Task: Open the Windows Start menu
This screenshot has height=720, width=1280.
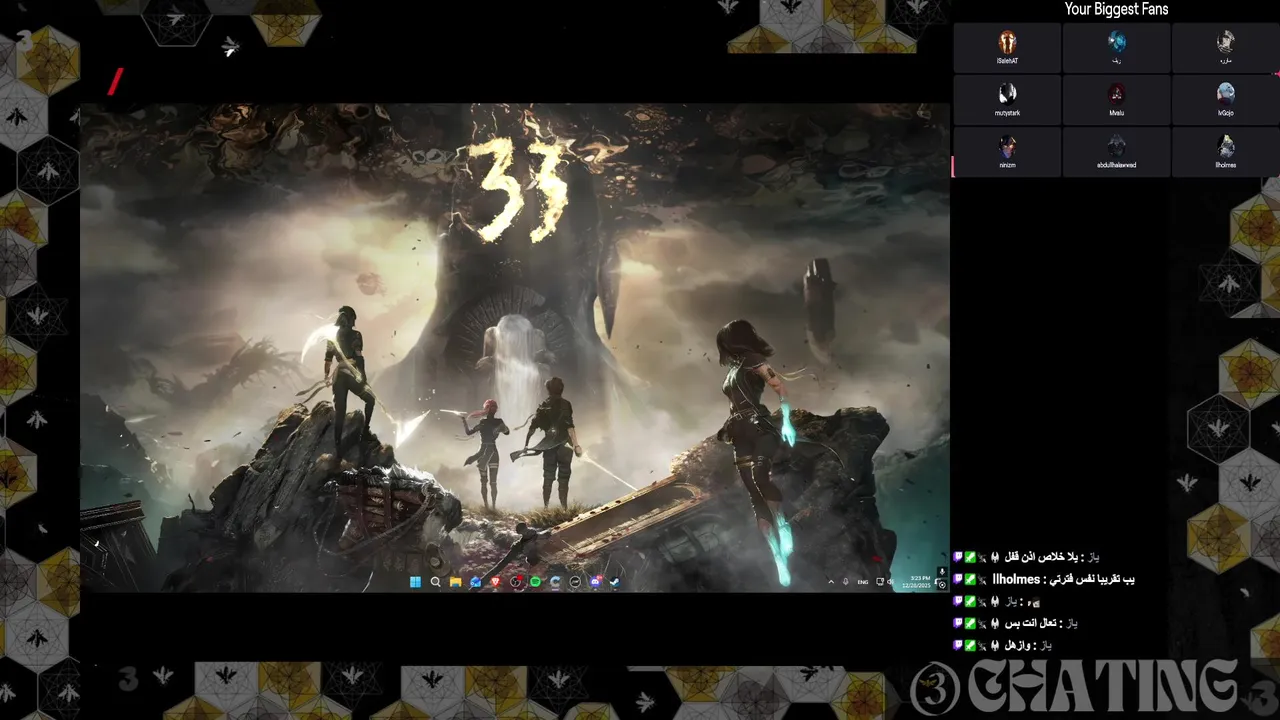Action: 415,582
